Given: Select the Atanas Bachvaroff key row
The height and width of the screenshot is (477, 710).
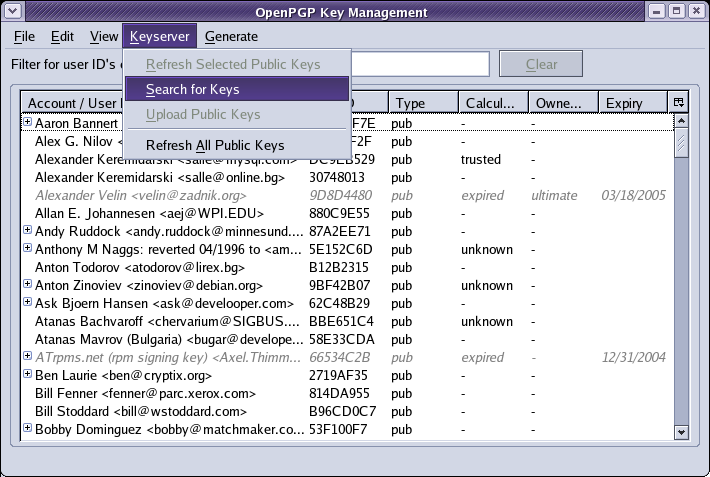Looking at the screenshot, I should coord(347,322).
